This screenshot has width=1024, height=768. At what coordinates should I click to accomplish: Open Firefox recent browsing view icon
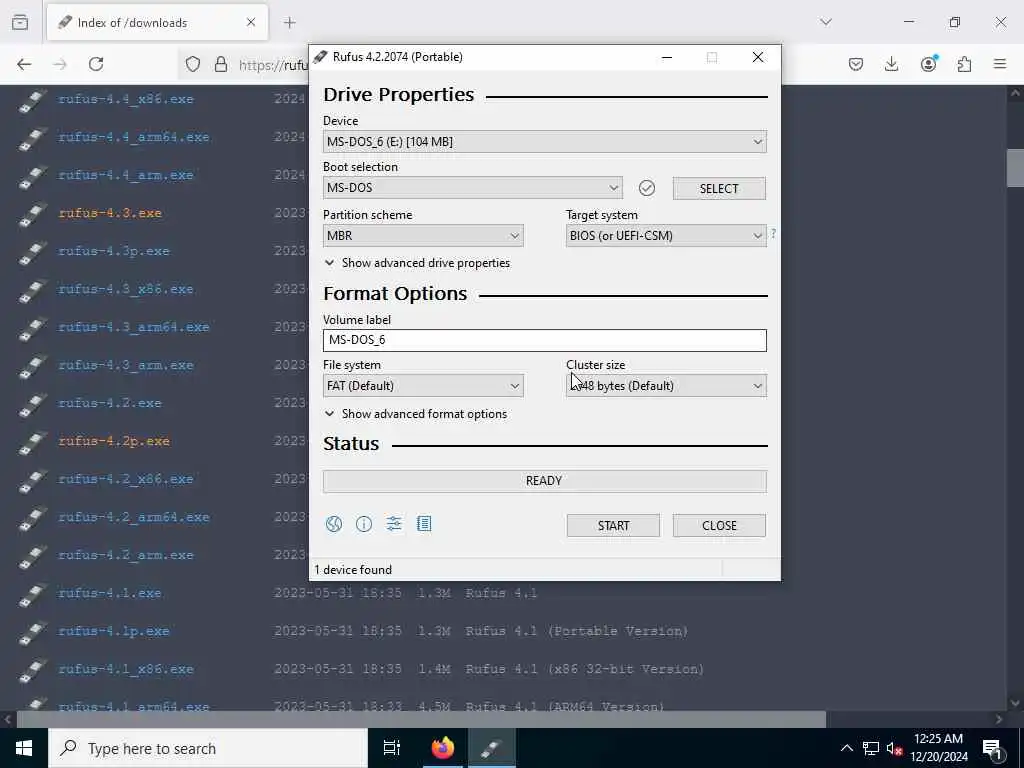tap(20, 22)
